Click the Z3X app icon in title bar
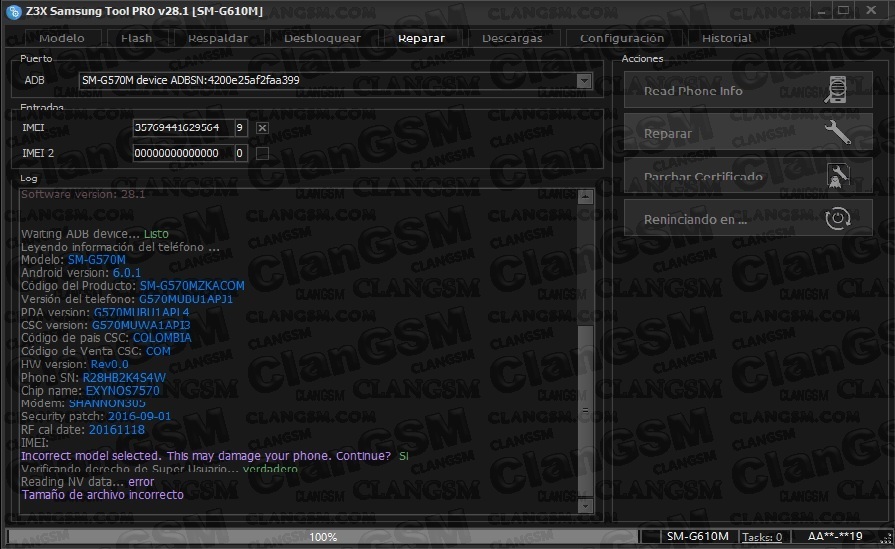The image size is (895, 549). click(x=13, y=11)
